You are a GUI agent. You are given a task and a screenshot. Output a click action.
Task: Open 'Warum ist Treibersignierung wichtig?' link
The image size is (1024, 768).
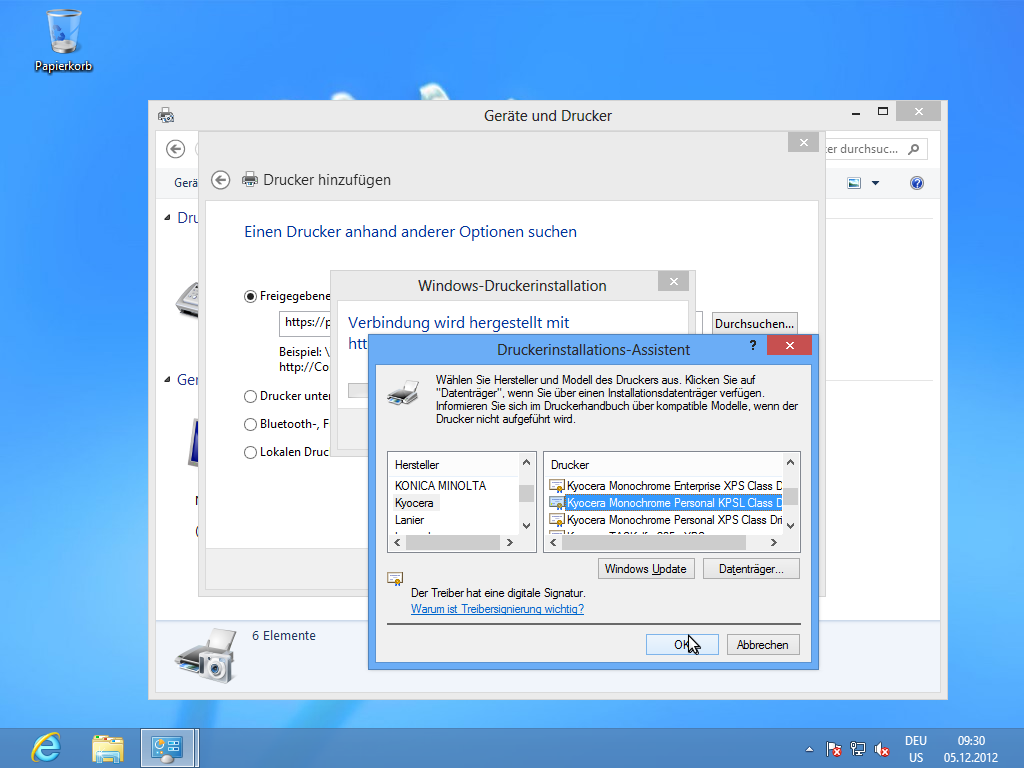click(x=497, y=609)
